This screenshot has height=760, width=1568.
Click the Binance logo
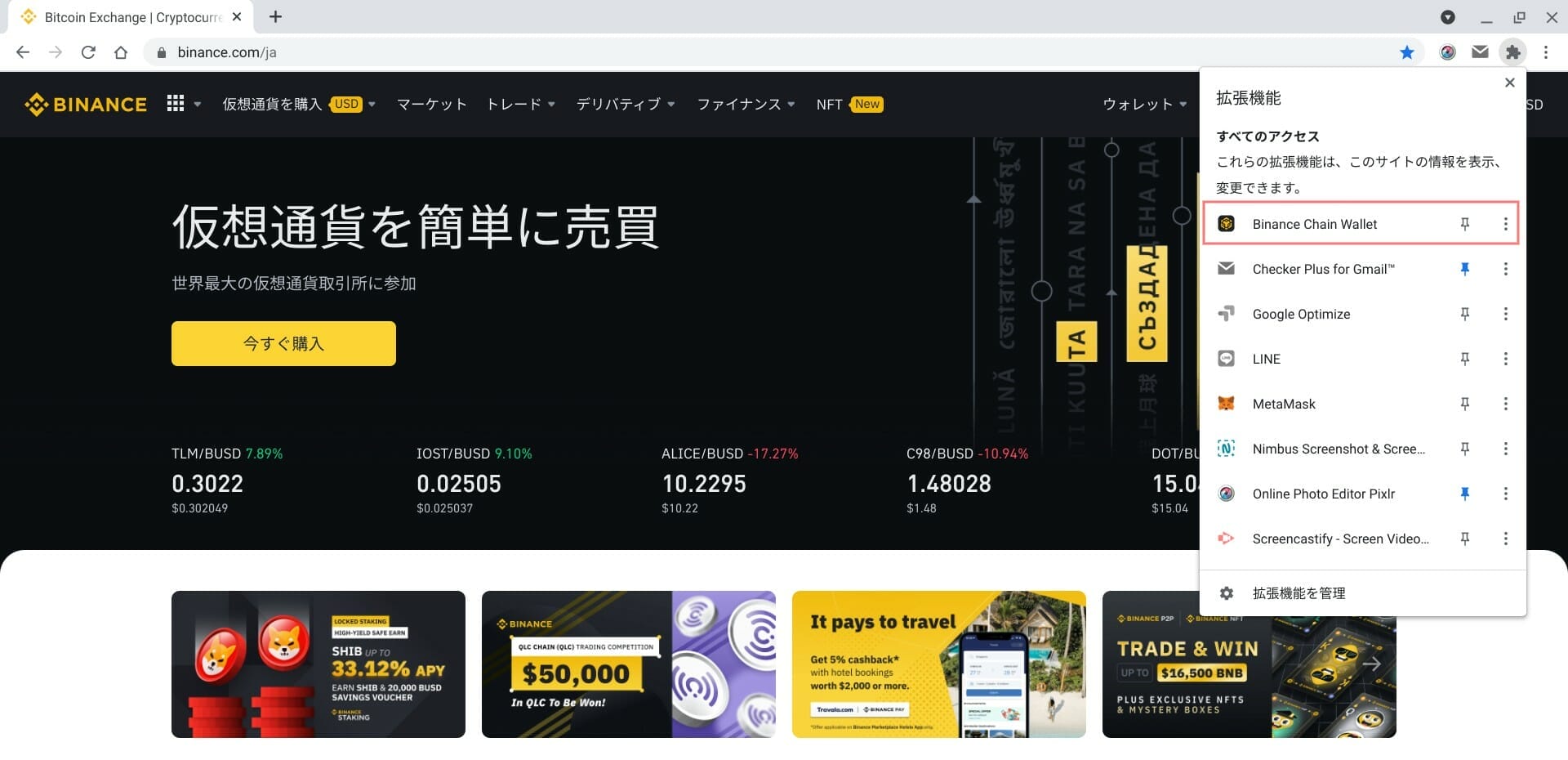pos(86,105)
